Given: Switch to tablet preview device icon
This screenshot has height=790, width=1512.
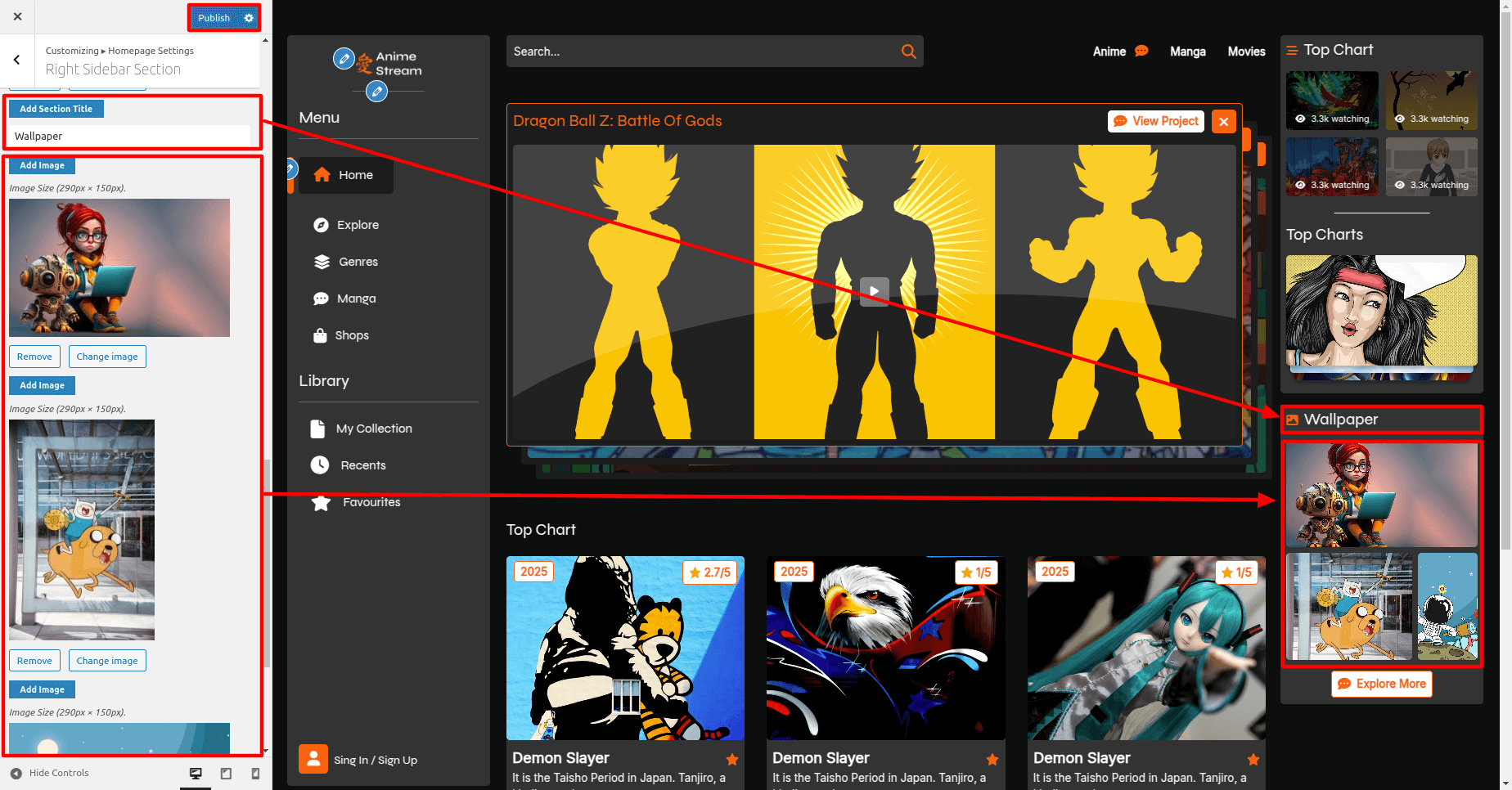Looking at the screenshot, I should tap(226, 774).
